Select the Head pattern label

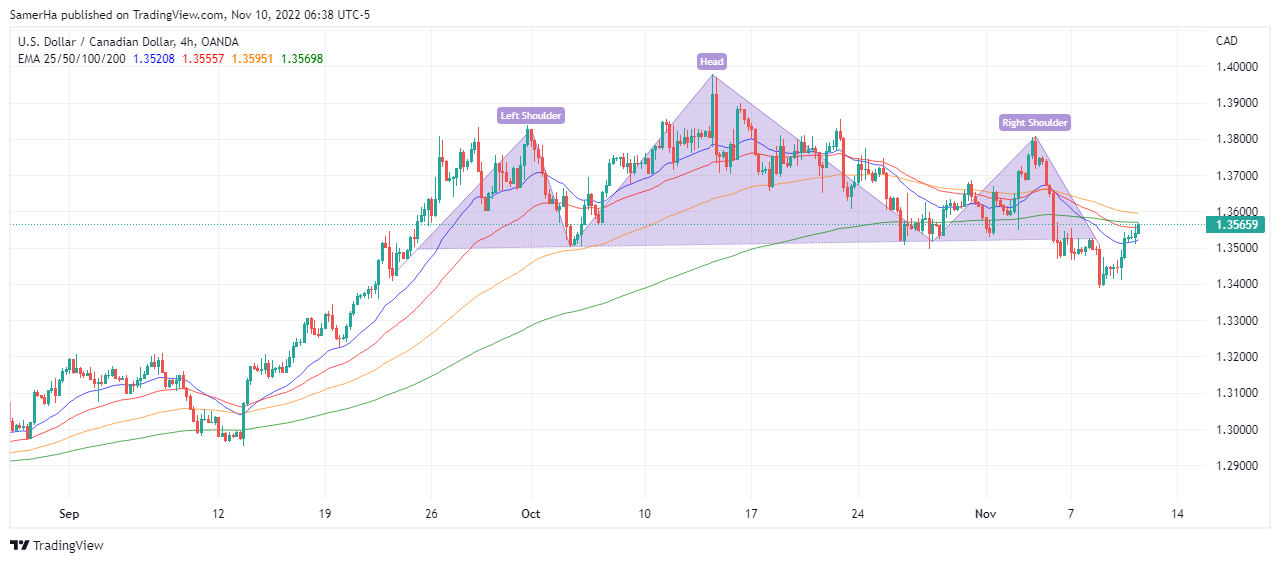712,62
